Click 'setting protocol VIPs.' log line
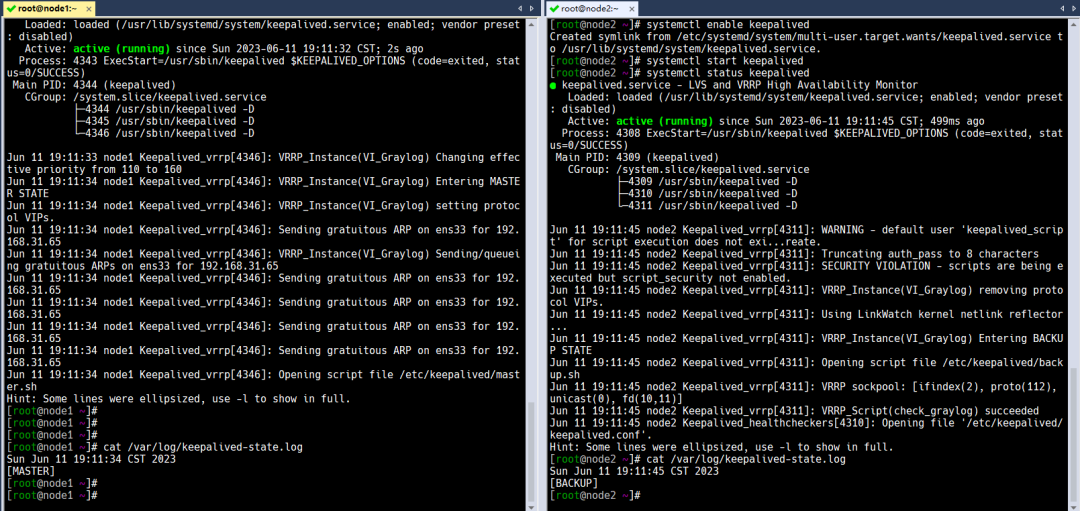The height and width of the screenshot is (511, 1080). click(263, 211)
